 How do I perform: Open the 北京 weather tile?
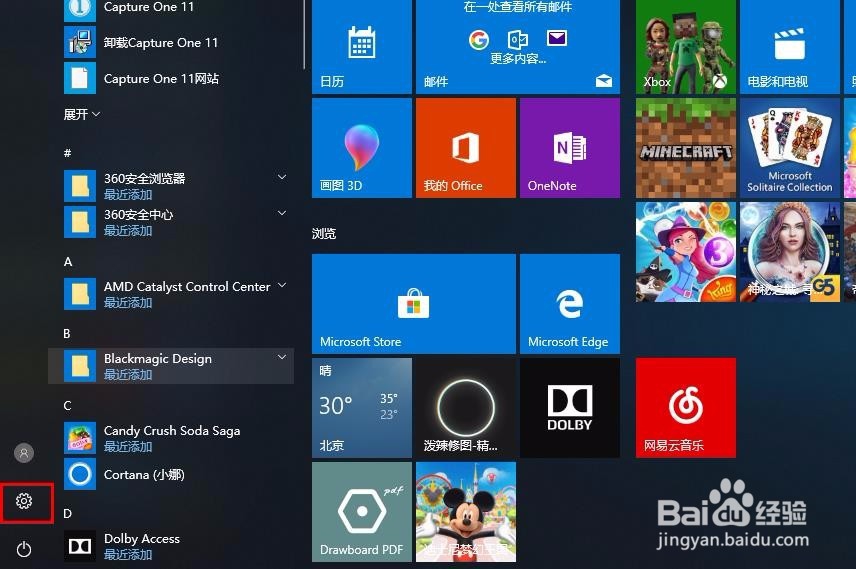pyautogui.click(x=361, y=408)
